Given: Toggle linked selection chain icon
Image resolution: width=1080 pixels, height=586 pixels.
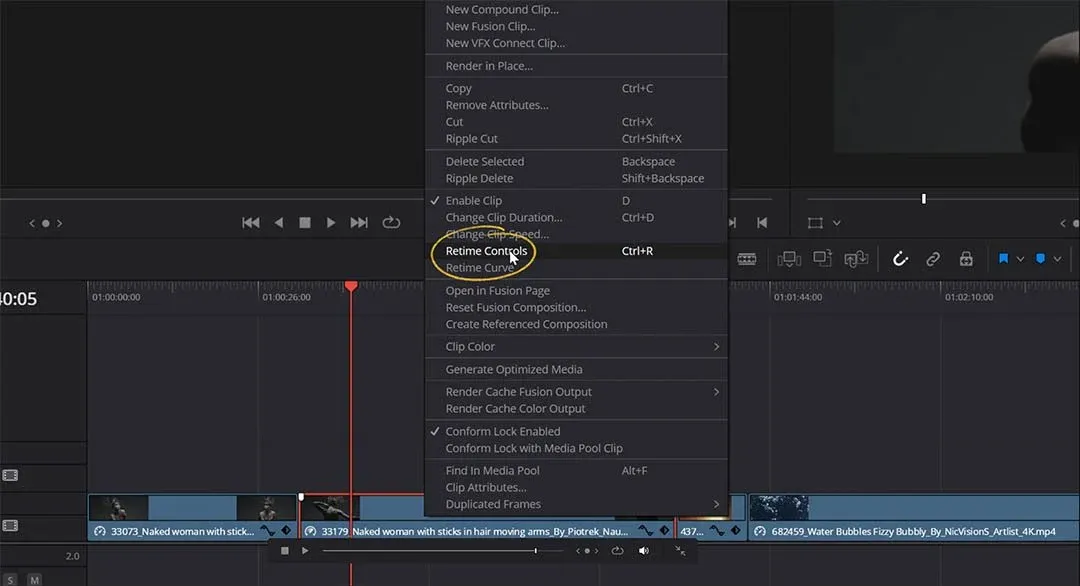Looking at the screenshot, I should [933, 259].
